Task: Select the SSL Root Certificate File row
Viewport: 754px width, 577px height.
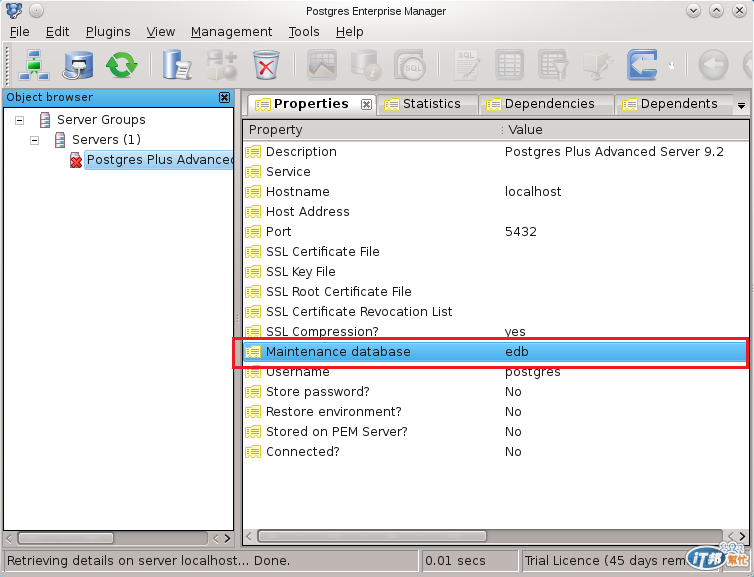Action: [x=495, y=292]
